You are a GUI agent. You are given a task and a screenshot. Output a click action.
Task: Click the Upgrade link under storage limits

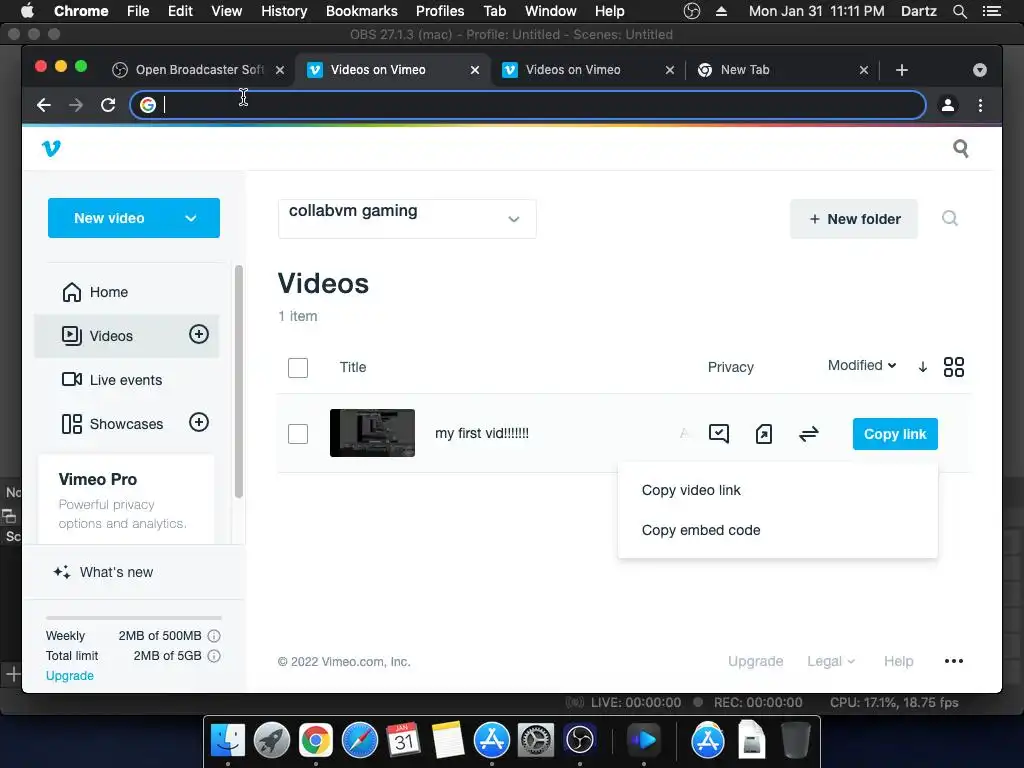coord(69,675)
